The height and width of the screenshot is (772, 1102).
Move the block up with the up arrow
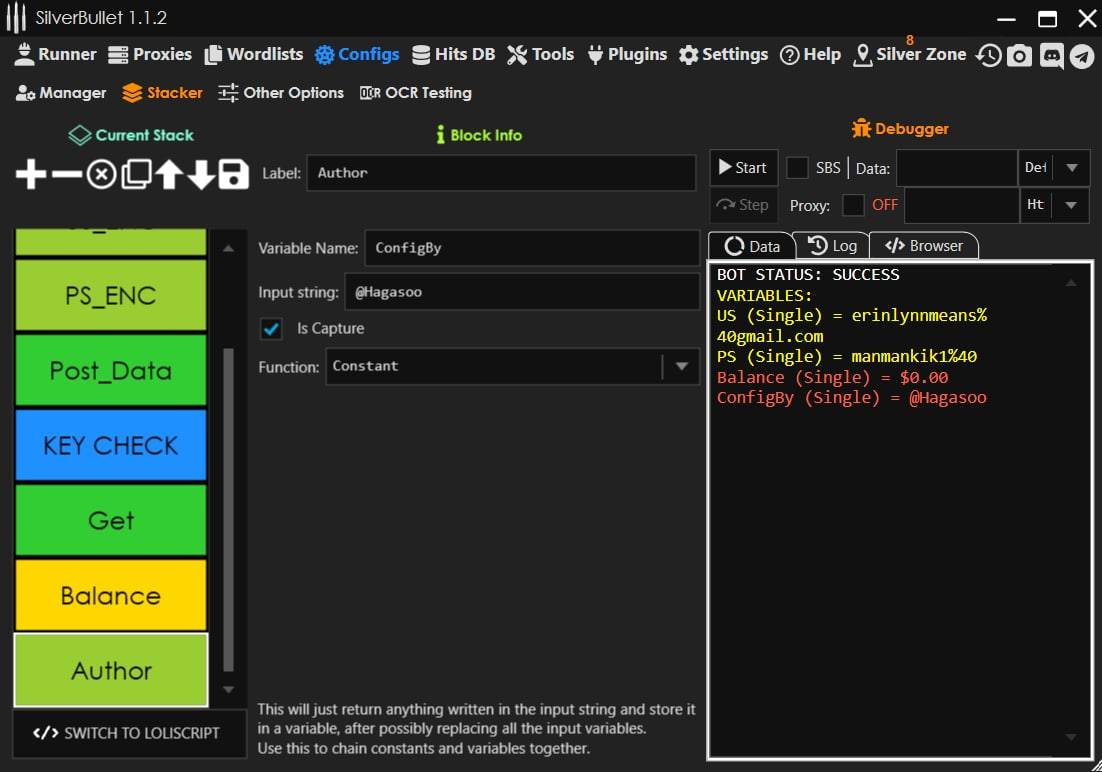coord(168,175)
